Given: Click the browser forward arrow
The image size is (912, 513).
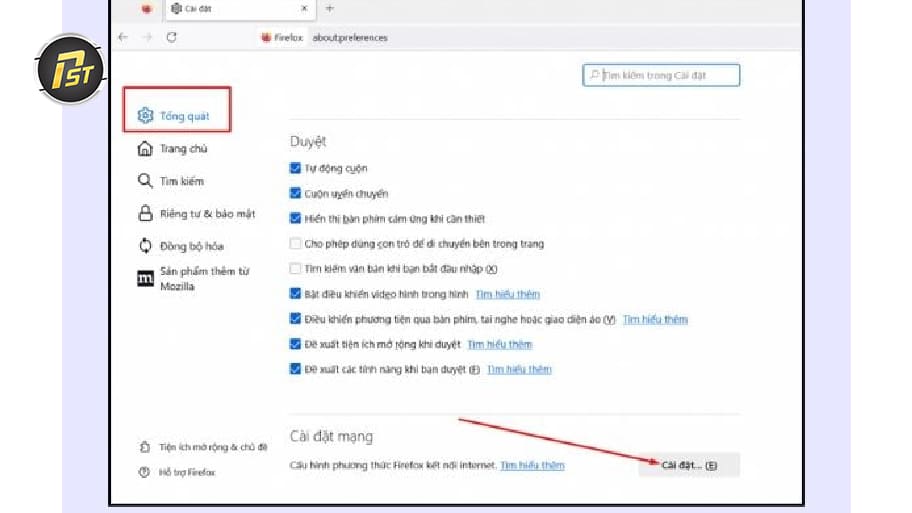Looking at the screenshot, I should coord(147,37).
